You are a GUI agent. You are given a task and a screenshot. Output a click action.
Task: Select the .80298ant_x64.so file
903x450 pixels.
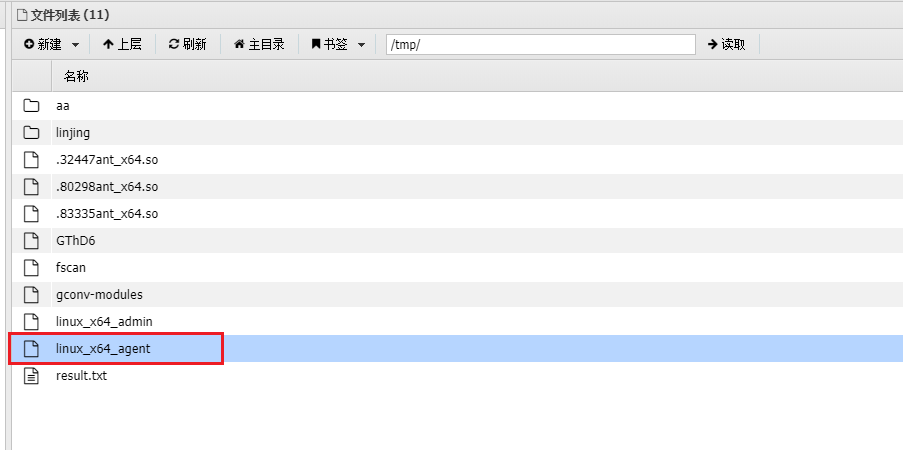(x=107, y=186)
